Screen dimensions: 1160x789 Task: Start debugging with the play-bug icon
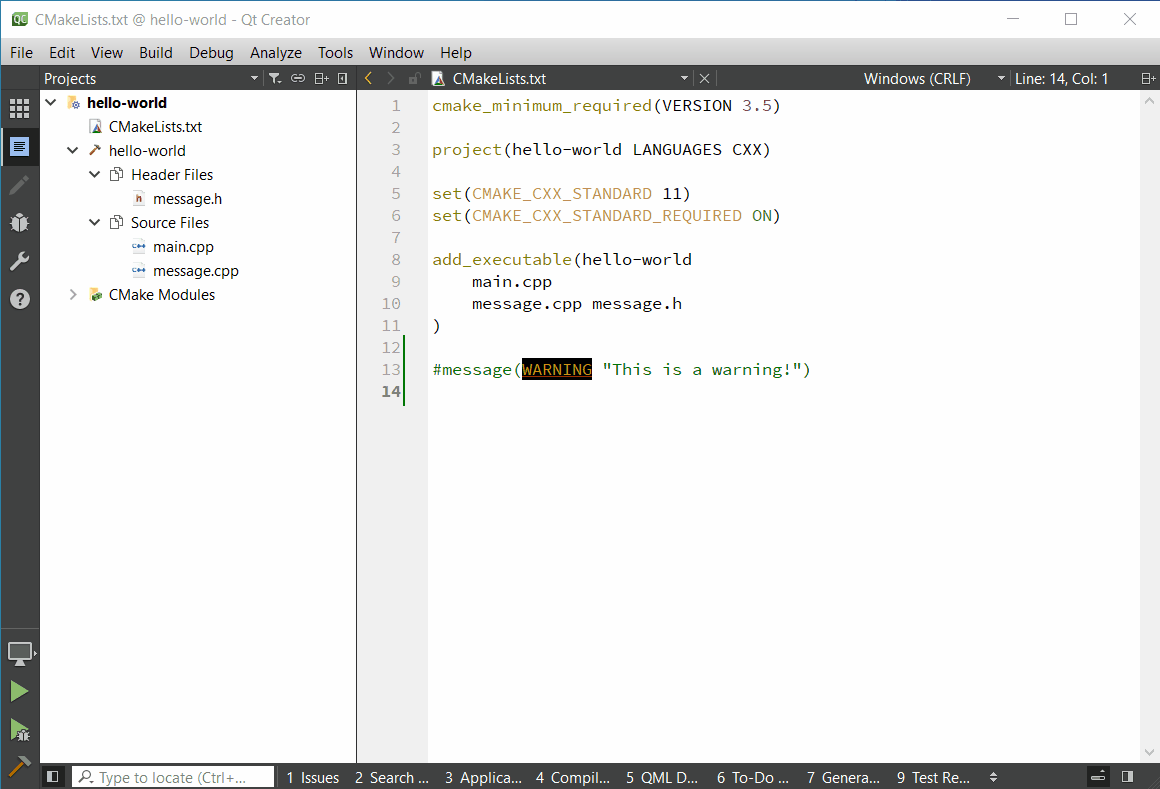pyautogui.click(x=19, y=730)
